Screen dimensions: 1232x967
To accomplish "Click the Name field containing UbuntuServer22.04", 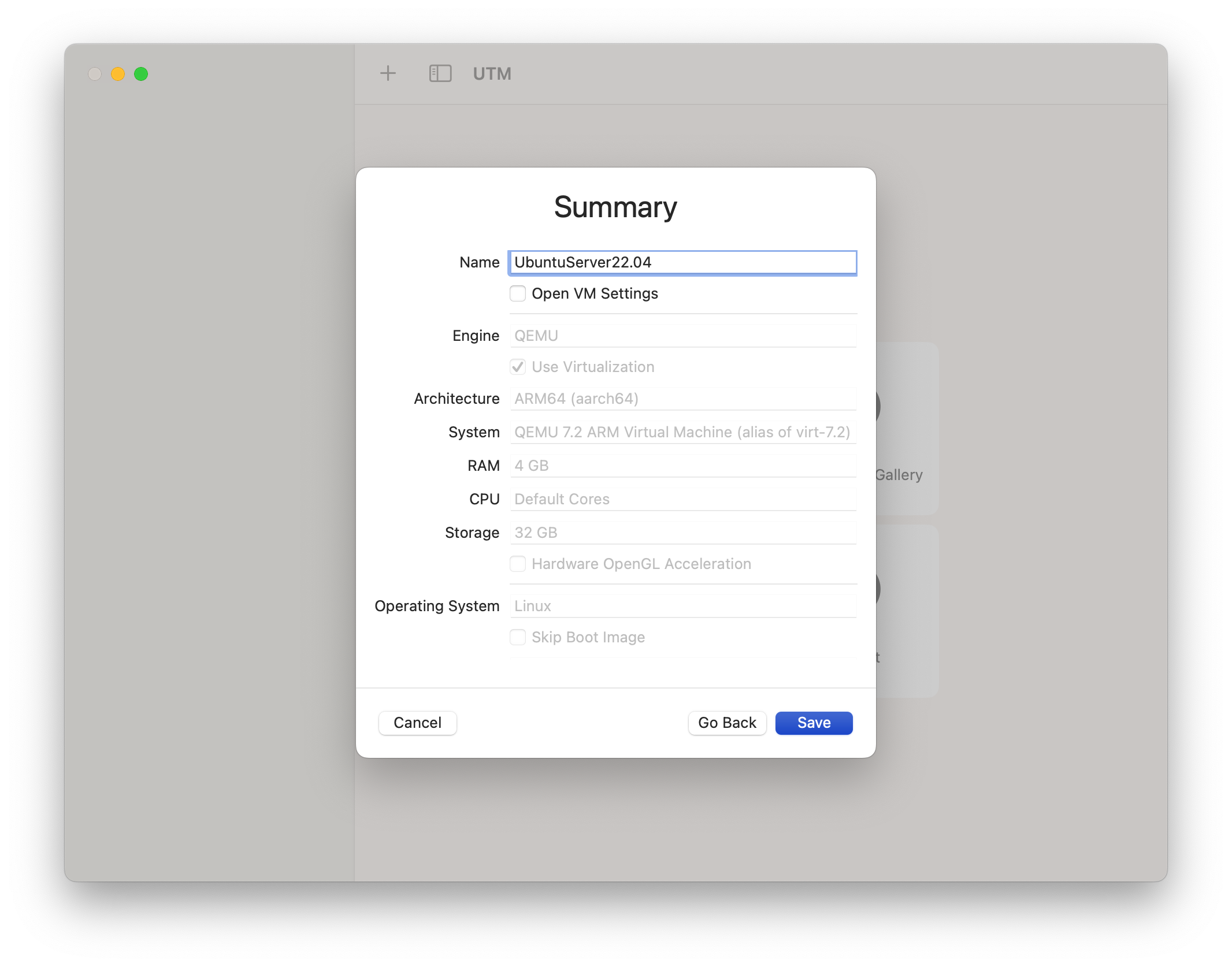I will click(x=682, y=262).
